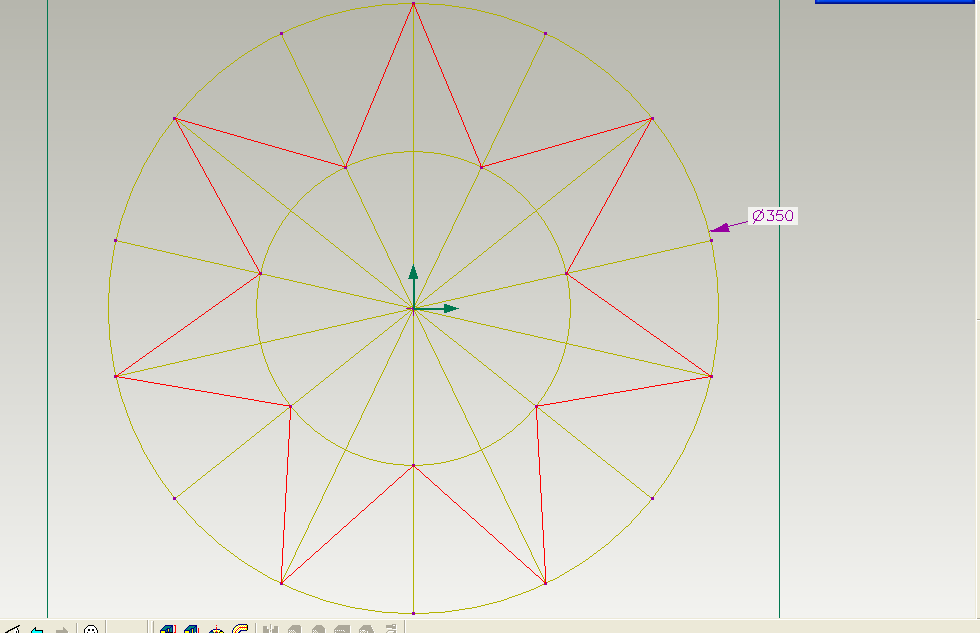Image resolution: width=980 pixels, height=633 pixels.
Task: Click the first blue 3D cube view icon
Action: coord(167,627)
